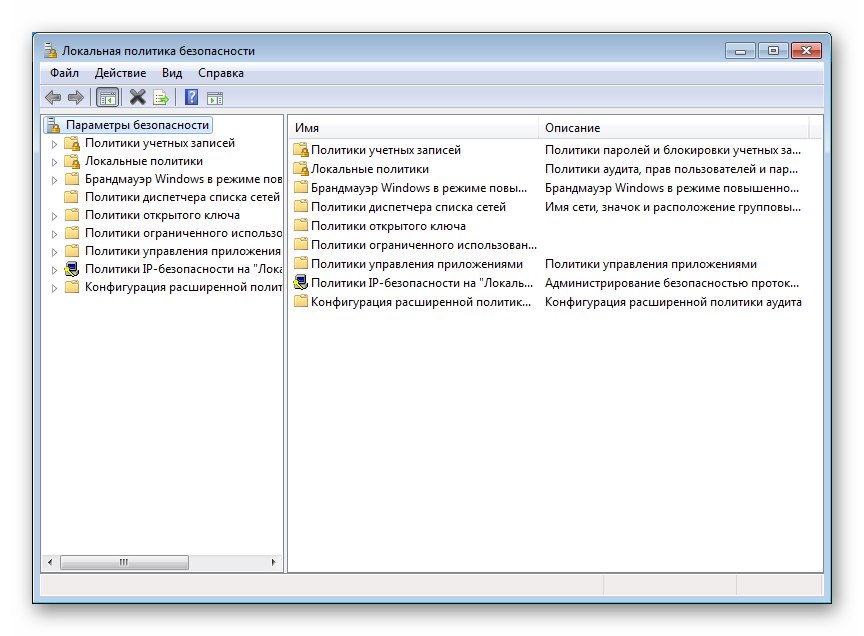The image size is (864, 636).
Task: Click list folder icon for Политики учетных записей
Action: point(301,150)
